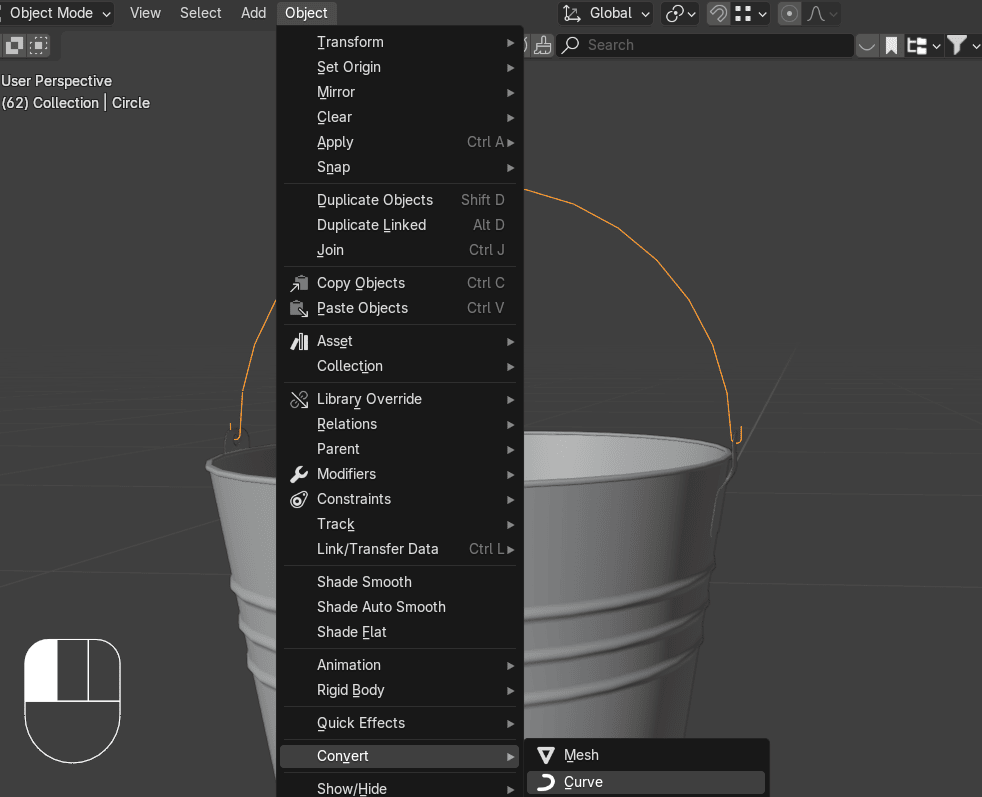982x797 pixels.
Task: Open the Object Mode dropdown
Action: [x=59, y=13]
